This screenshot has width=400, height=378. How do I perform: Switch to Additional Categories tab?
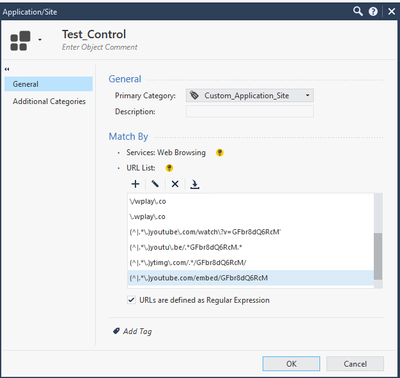tap(49, 101)
